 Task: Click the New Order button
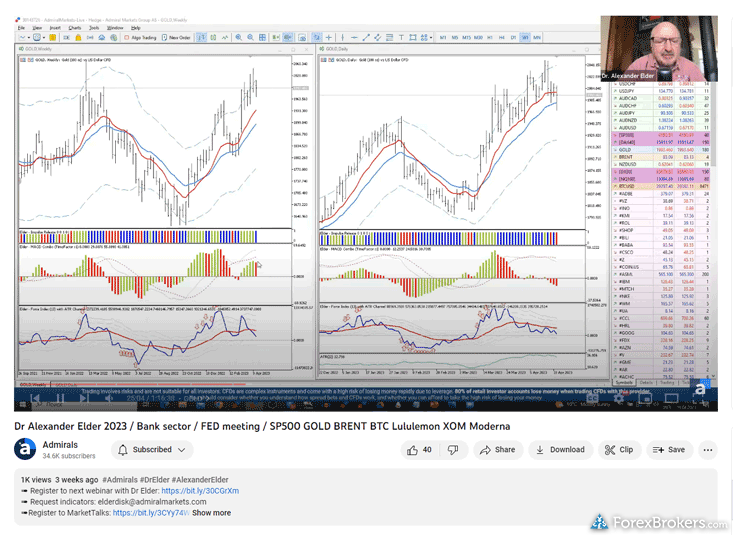pos(176,37)
